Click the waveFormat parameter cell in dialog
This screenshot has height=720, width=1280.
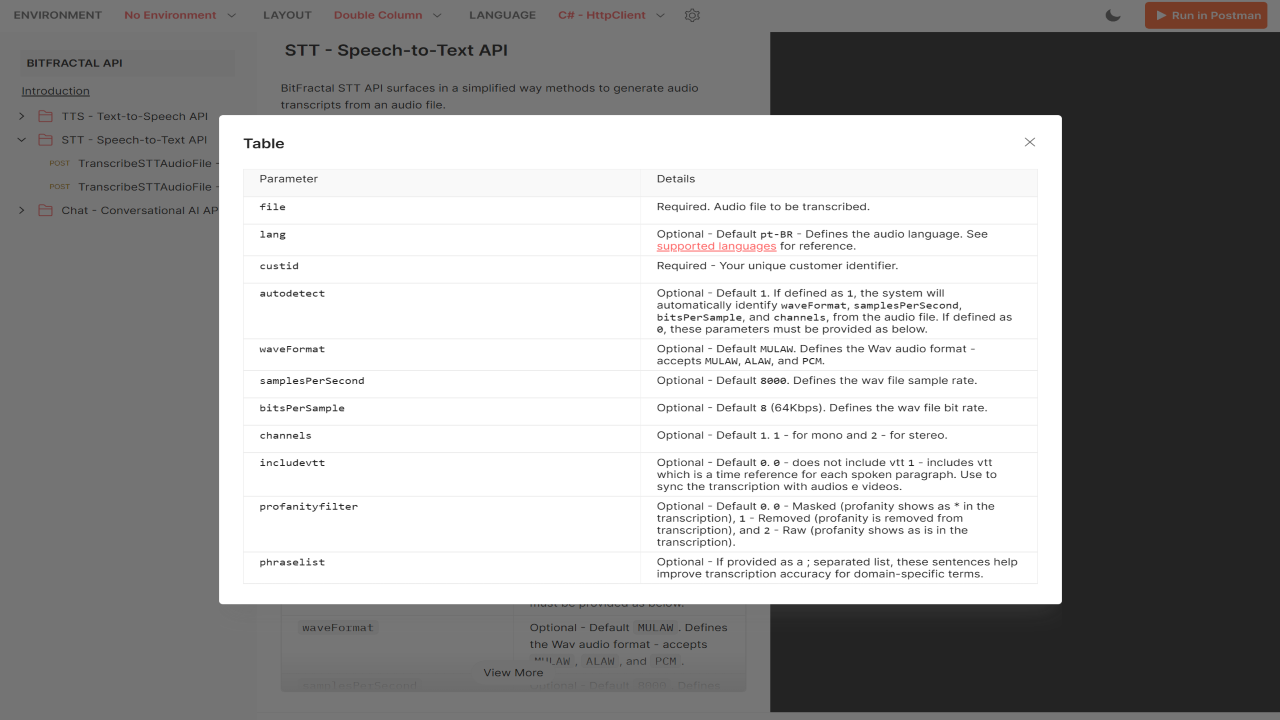tap(442, 355)
